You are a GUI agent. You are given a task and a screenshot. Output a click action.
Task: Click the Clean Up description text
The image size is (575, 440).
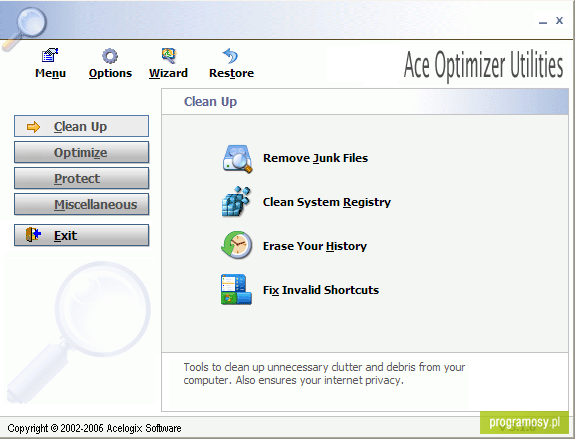pos(324,373)
